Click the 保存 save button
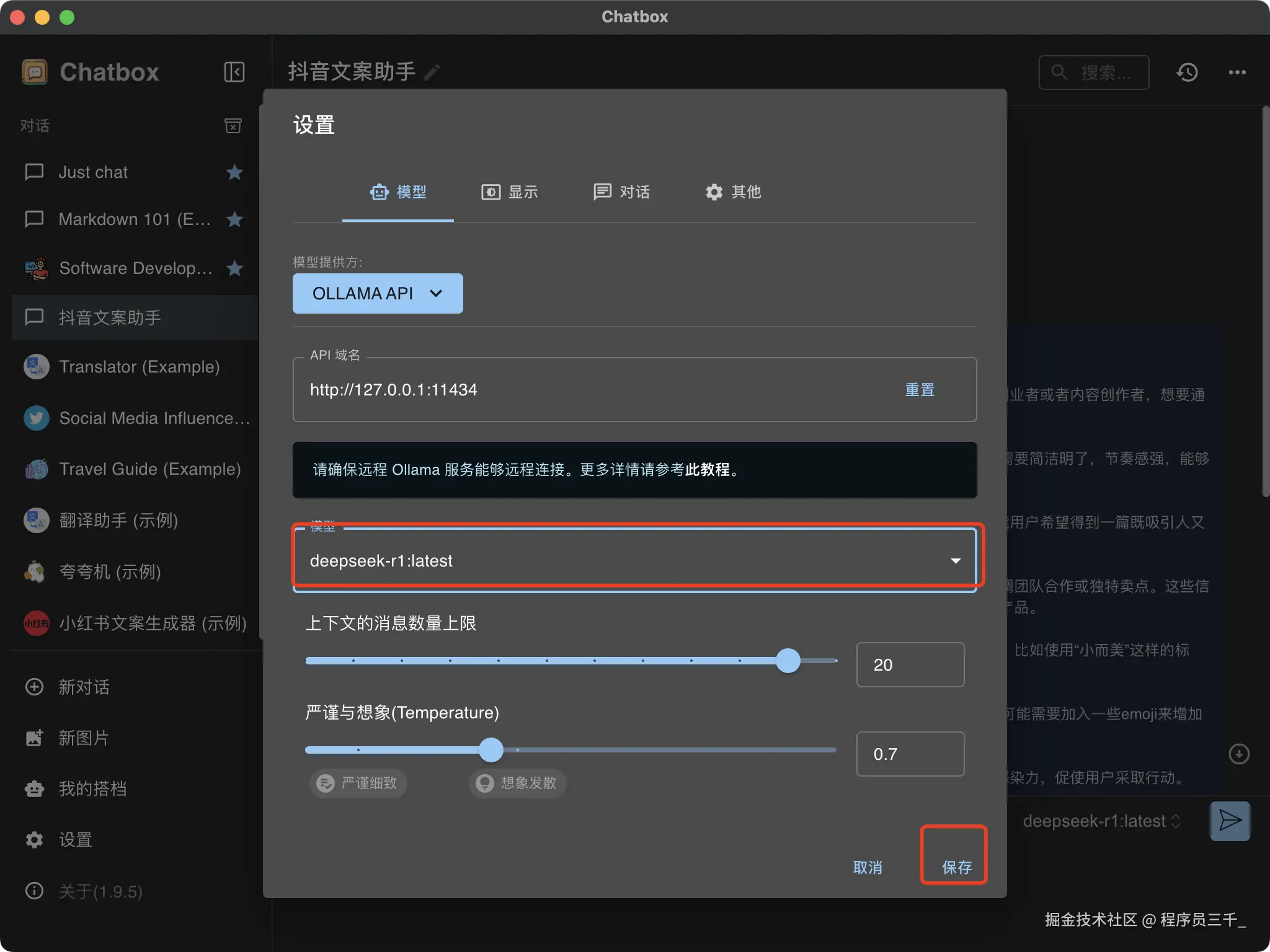1270x952 pixels. [956, 867]
